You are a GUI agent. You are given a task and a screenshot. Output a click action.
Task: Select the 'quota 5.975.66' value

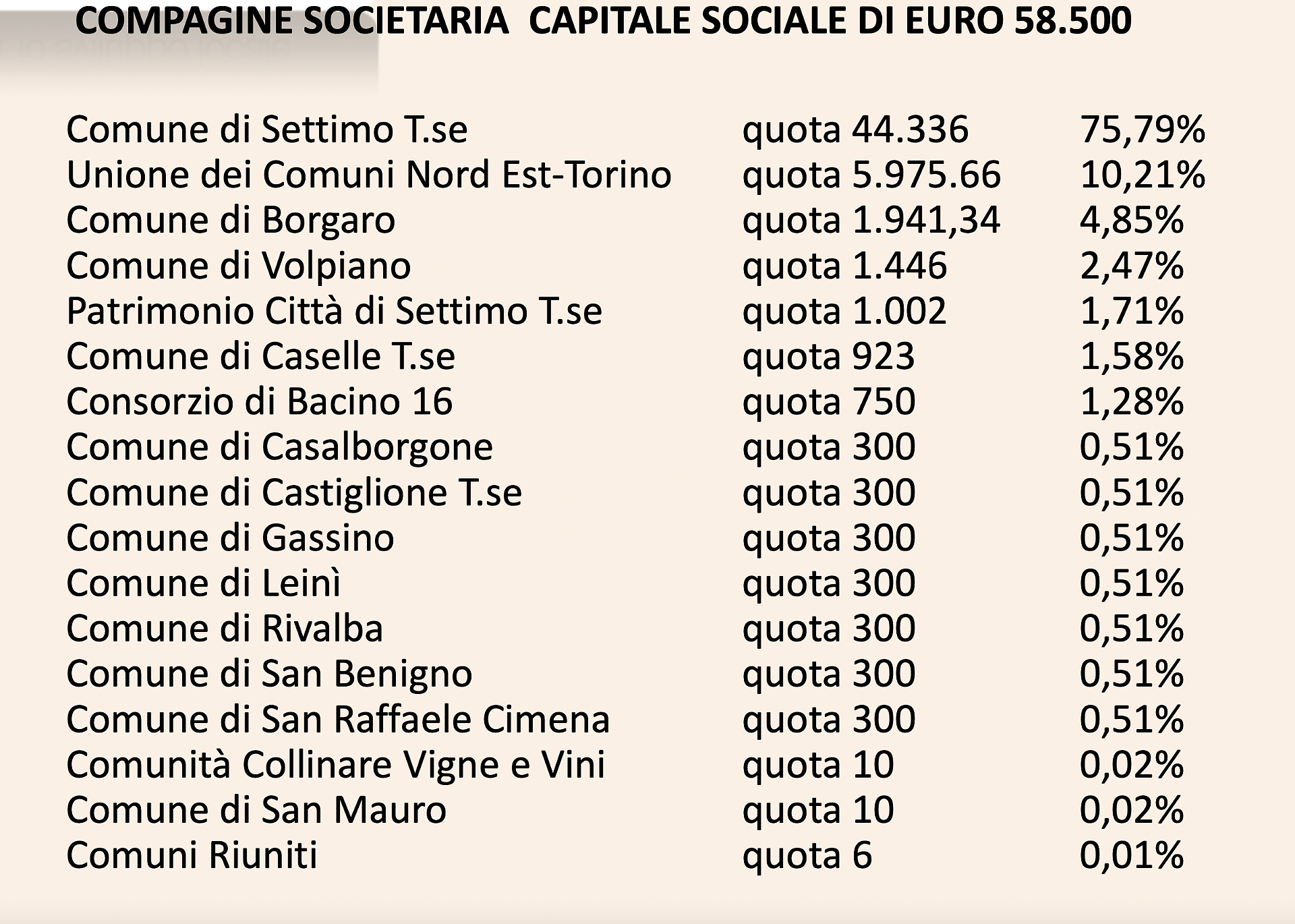[x=871, y=175]
